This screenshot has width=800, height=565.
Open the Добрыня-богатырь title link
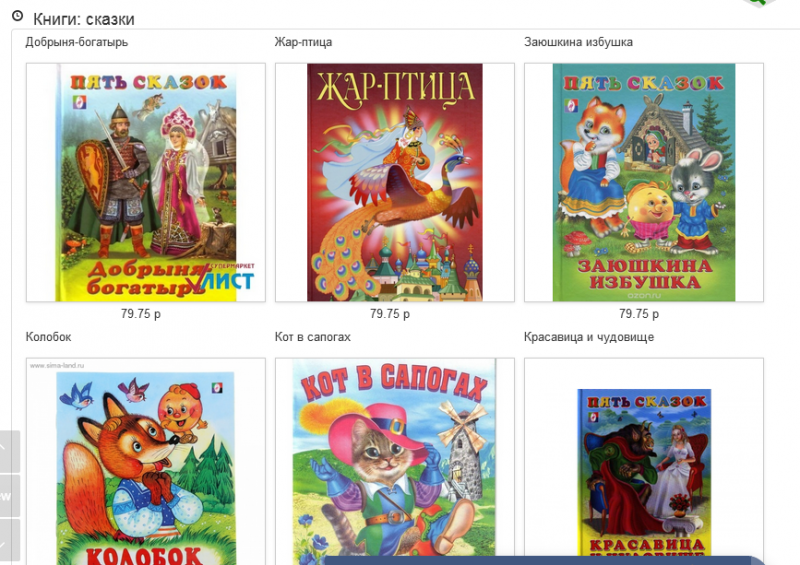77,42
